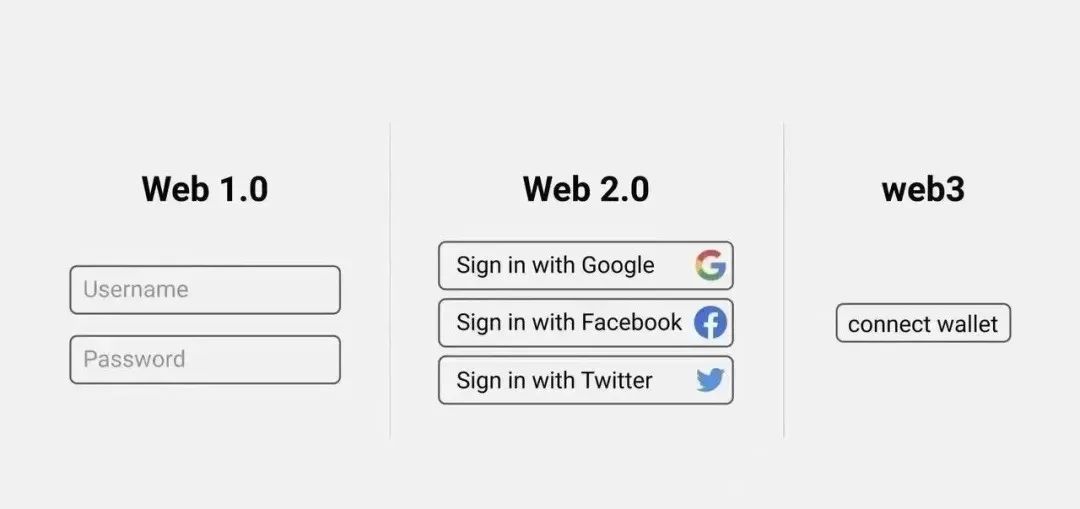
Task: Click the "Username" placeholder text
Action: point(136,290)
